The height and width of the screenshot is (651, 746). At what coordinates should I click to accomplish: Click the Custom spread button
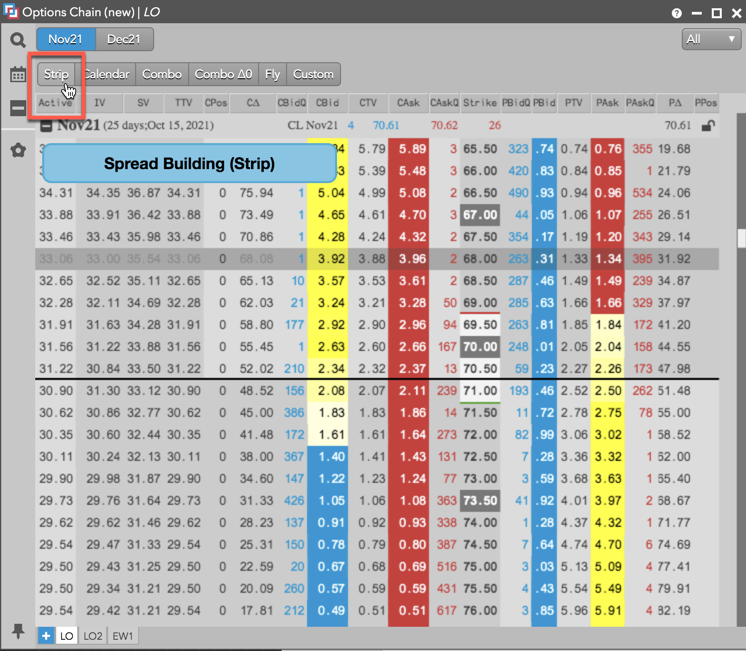pyautogui.click(x=313, y=74)
